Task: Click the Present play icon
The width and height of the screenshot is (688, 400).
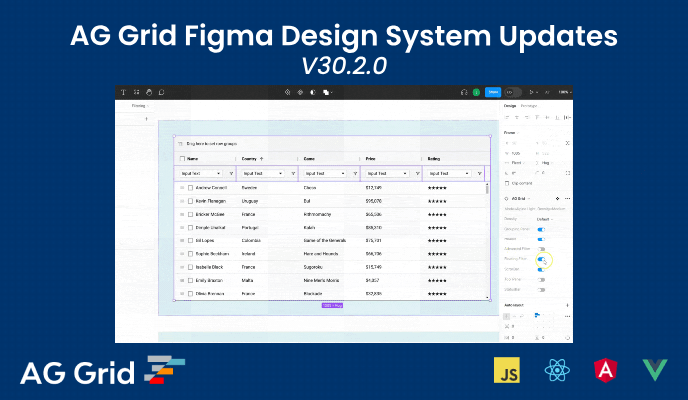Action: pyautogui.click(x=531, y=92)
